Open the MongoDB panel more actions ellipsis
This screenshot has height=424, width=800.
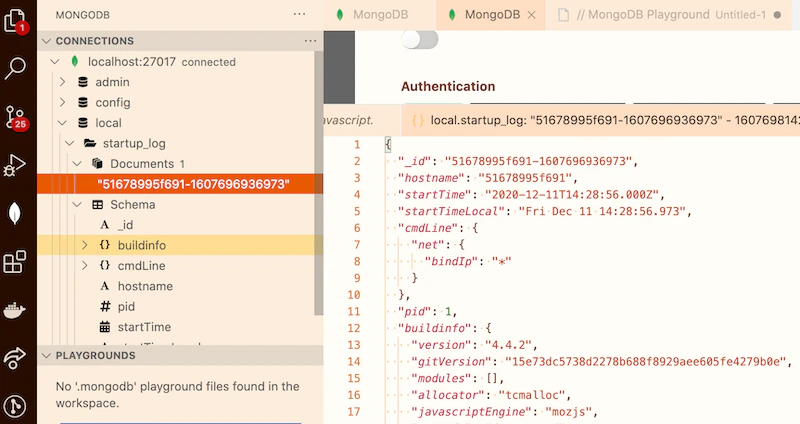299,14
